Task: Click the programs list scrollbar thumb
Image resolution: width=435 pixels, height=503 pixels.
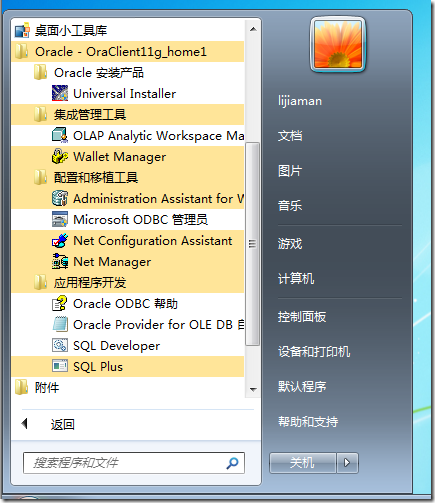Action: [253, 244]
